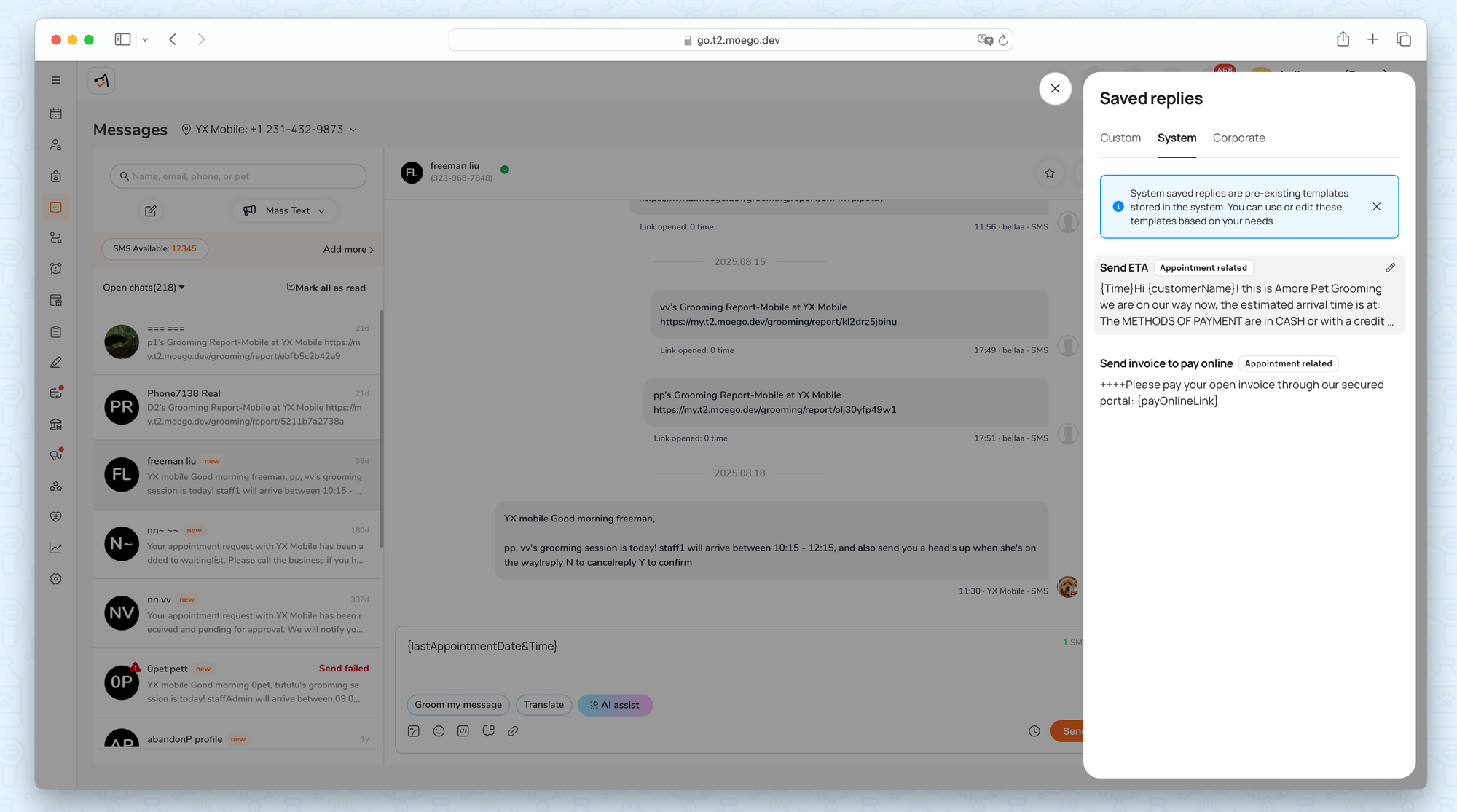Switch to the Custom saved replies tab
Screen dimensions: 1457x812
(1120, 138)
